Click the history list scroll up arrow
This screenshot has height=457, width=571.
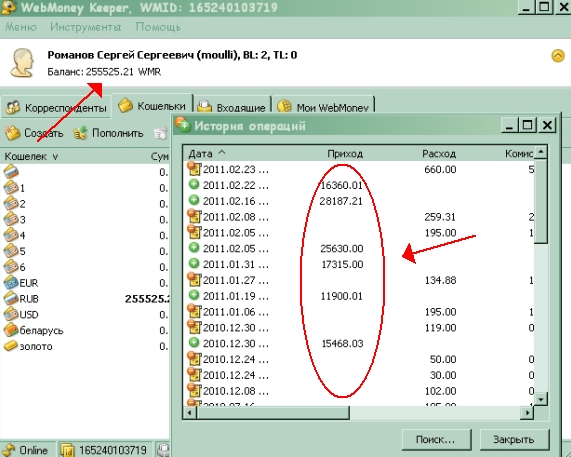click(x=540, y=151)
